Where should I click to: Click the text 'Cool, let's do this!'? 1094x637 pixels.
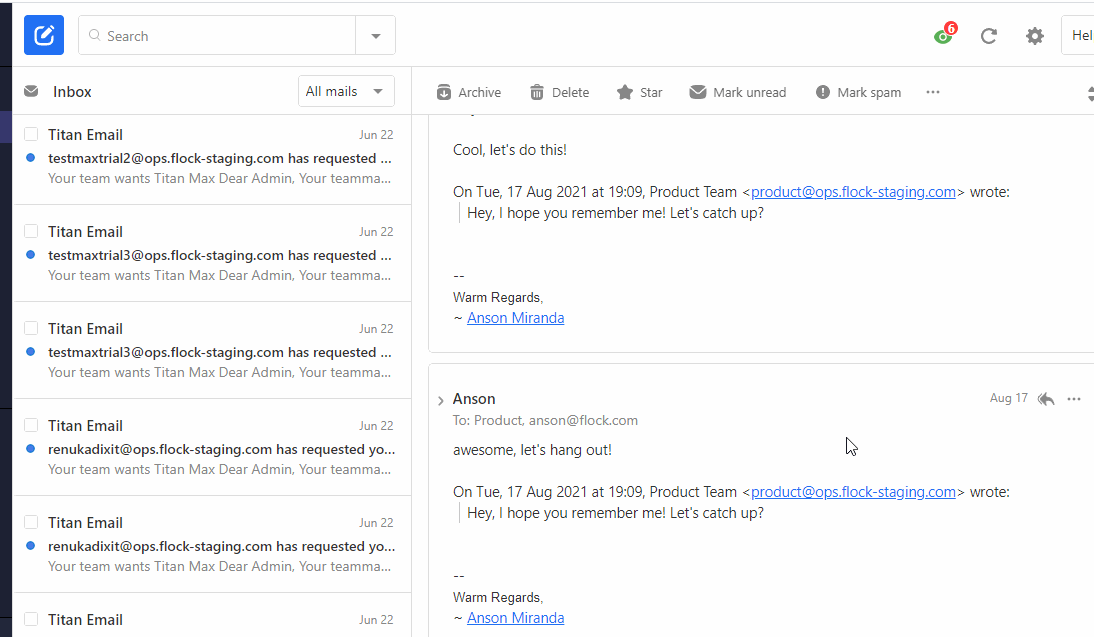point(509,150)
